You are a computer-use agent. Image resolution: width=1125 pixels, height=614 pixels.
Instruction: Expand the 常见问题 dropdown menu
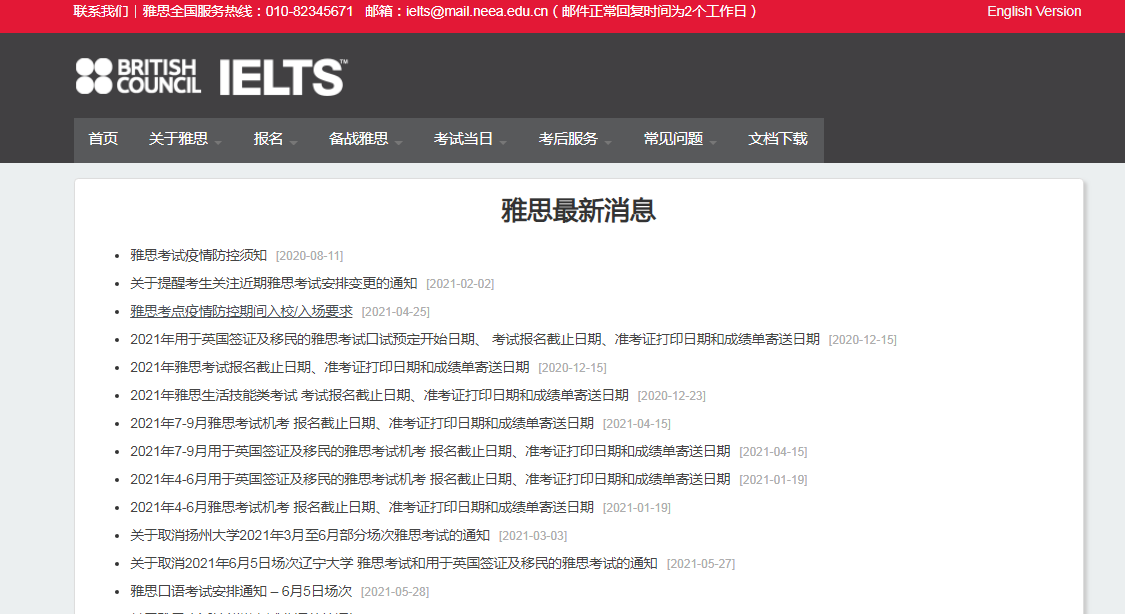click(680, 139)
